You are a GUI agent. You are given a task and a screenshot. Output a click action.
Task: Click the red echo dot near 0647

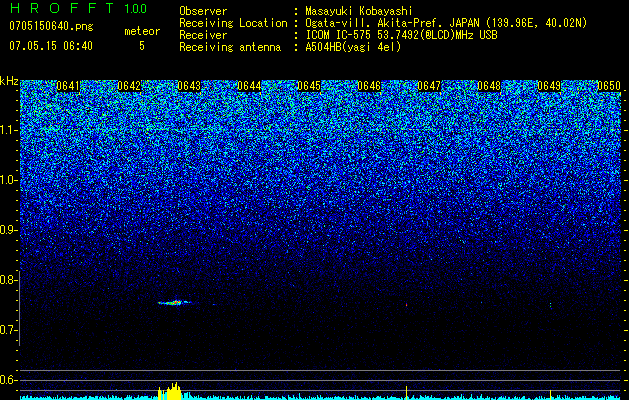[x=406, y=305]
